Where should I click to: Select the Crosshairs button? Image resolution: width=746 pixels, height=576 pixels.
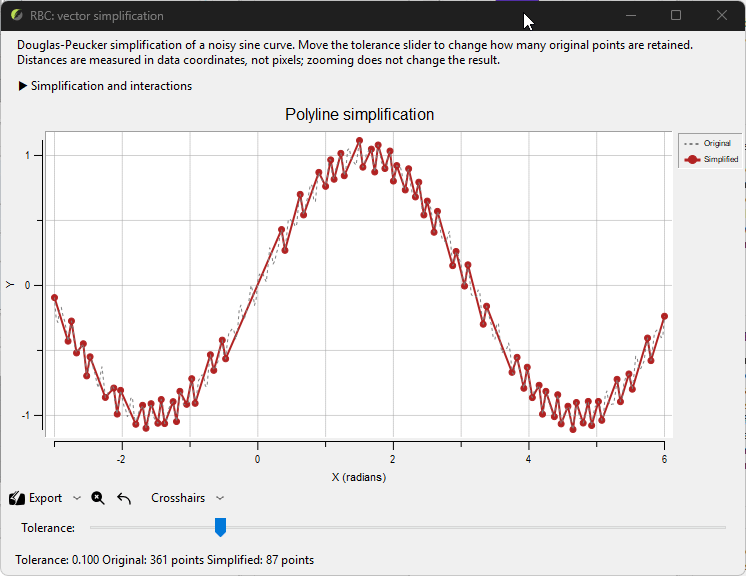coord(178,498)
